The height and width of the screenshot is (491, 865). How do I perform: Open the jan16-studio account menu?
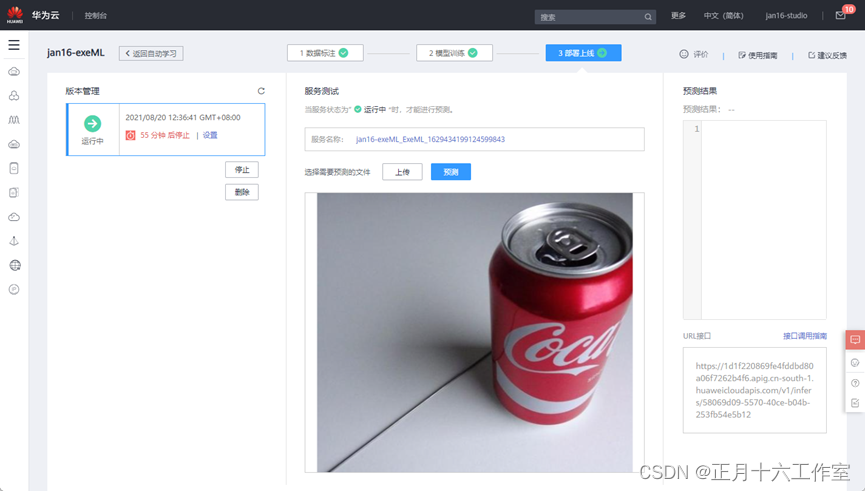(786, 15)
